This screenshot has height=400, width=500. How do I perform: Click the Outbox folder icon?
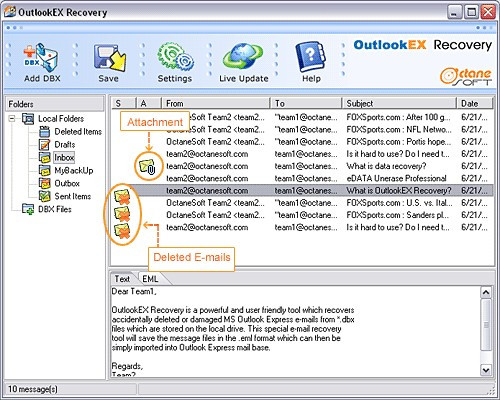pos(44,183)
